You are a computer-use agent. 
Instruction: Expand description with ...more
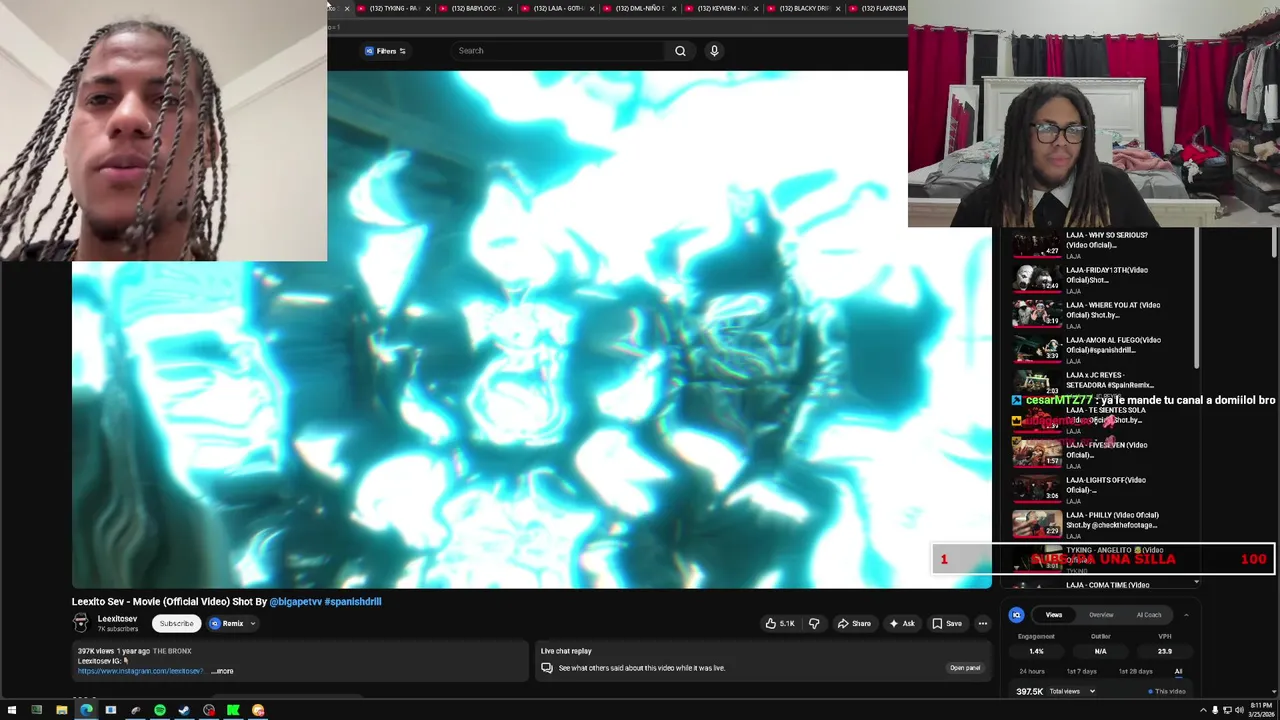click(222, 671)
